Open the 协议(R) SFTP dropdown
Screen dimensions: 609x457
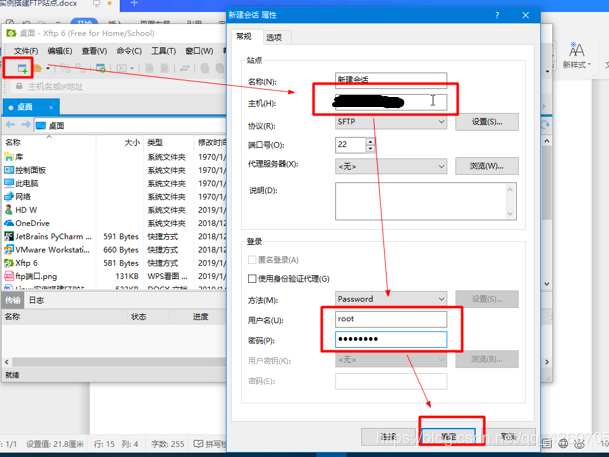pos(391,122)
